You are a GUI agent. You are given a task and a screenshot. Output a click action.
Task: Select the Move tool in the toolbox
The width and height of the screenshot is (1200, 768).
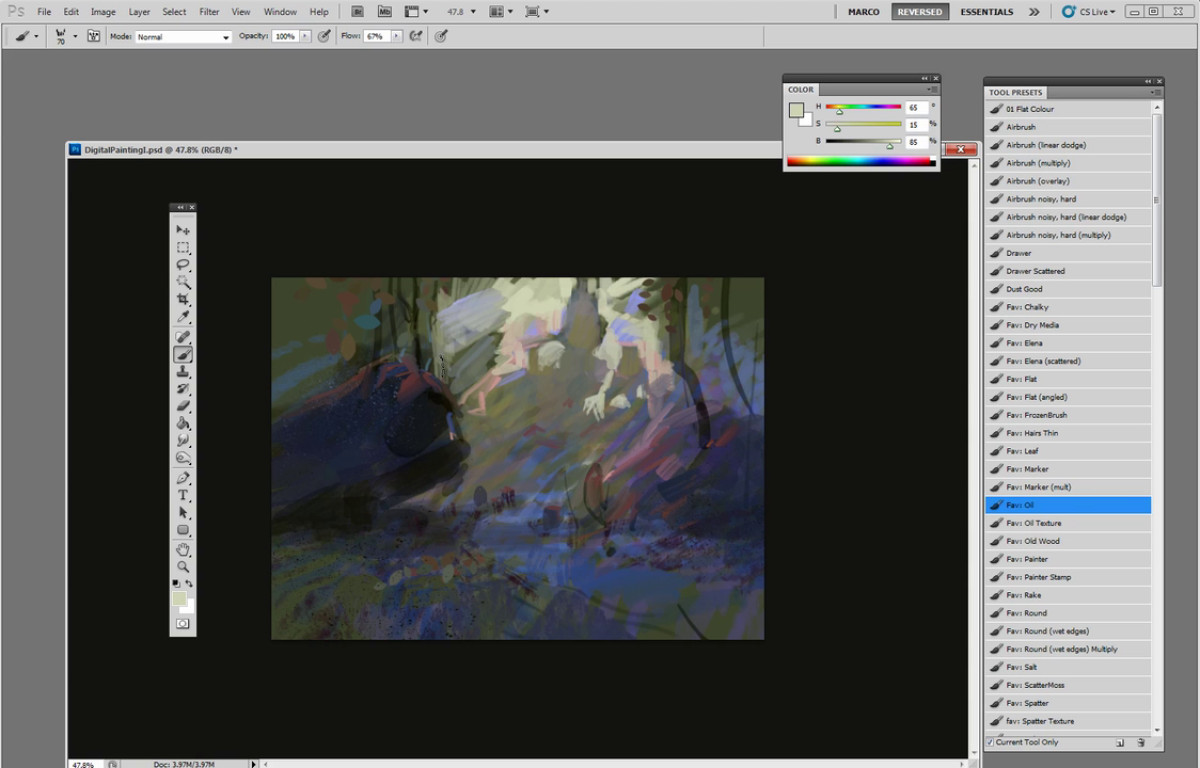[183, 230]
